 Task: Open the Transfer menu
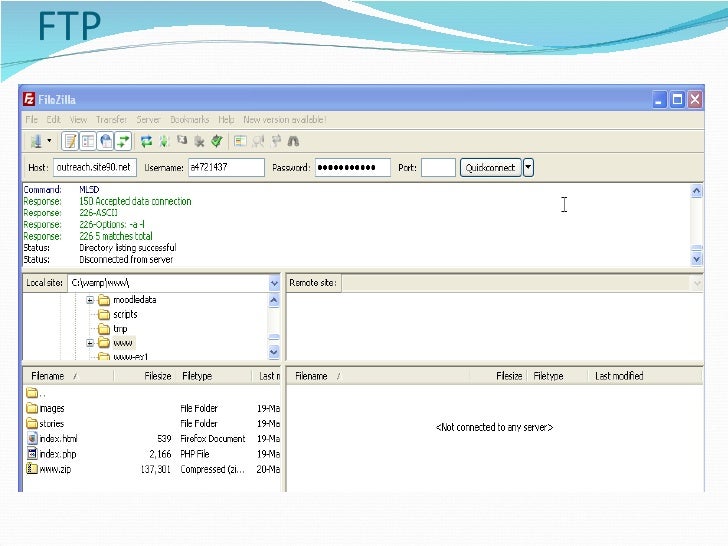(x=111, y=120)
